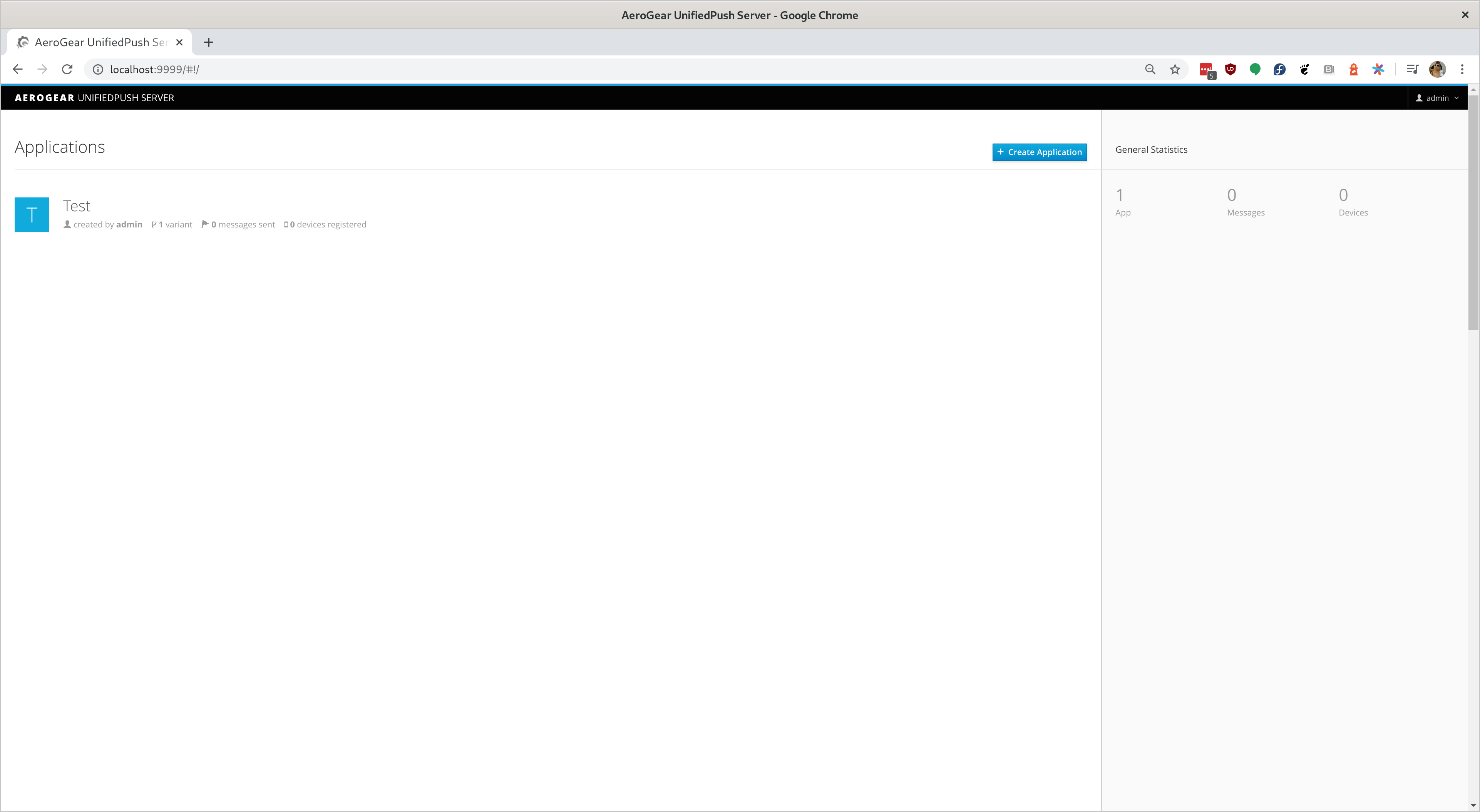The height and width of the screenshot is (812, 1480).
Task: Click the blue T application thumbnail
Action: pos(32,215)
